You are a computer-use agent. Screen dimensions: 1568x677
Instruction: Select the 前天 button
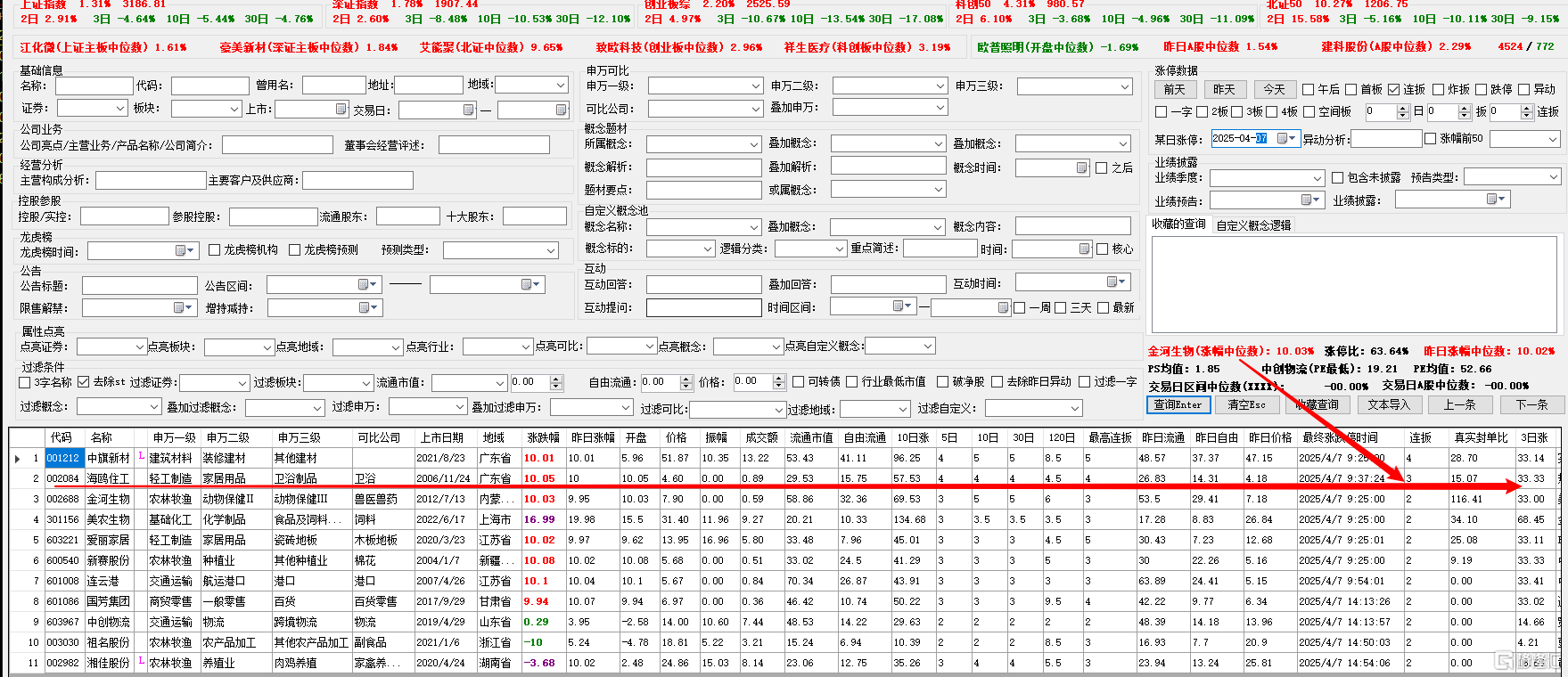click(1175, 89)
